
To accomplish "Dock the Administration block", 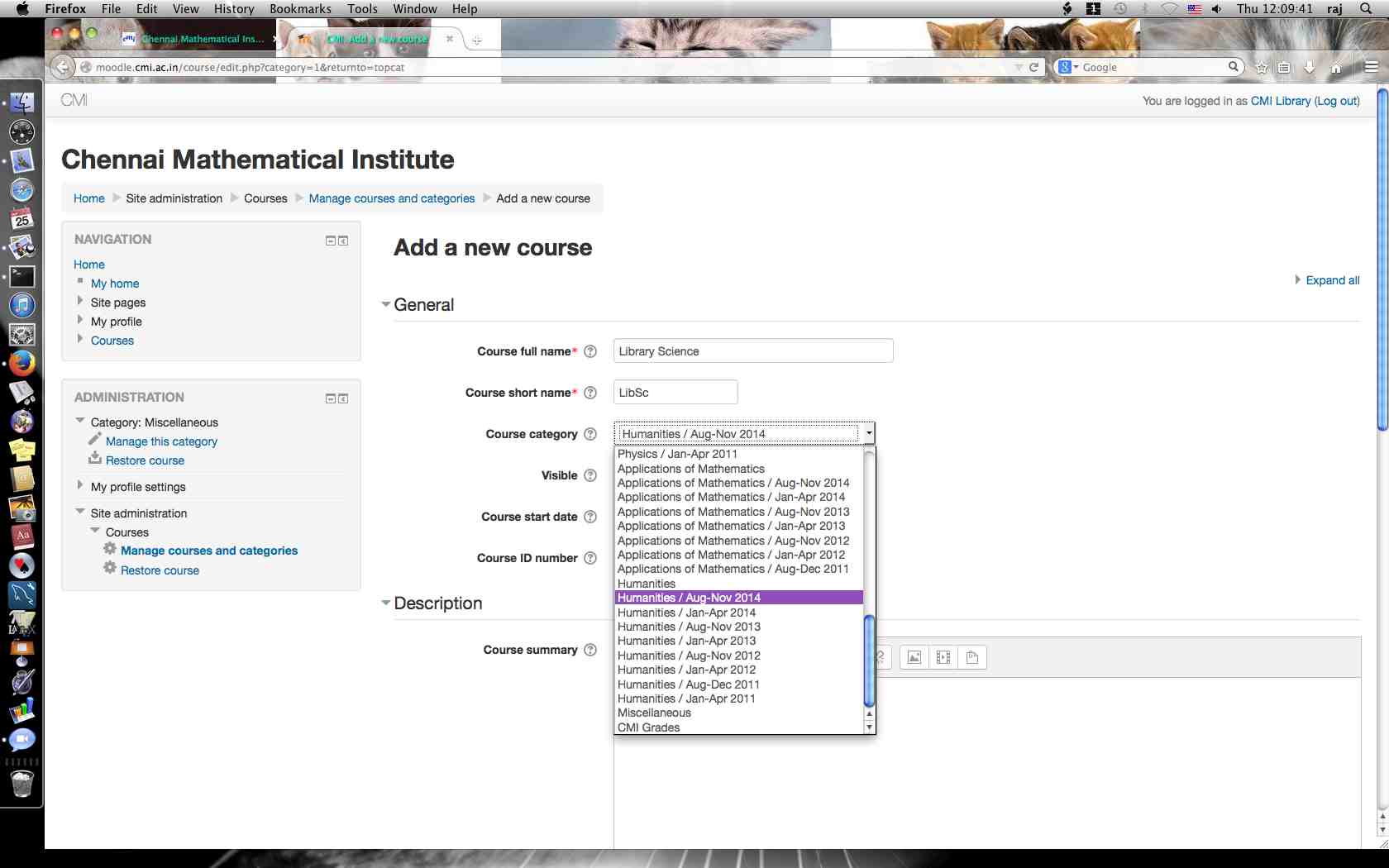I will point(343,398).
